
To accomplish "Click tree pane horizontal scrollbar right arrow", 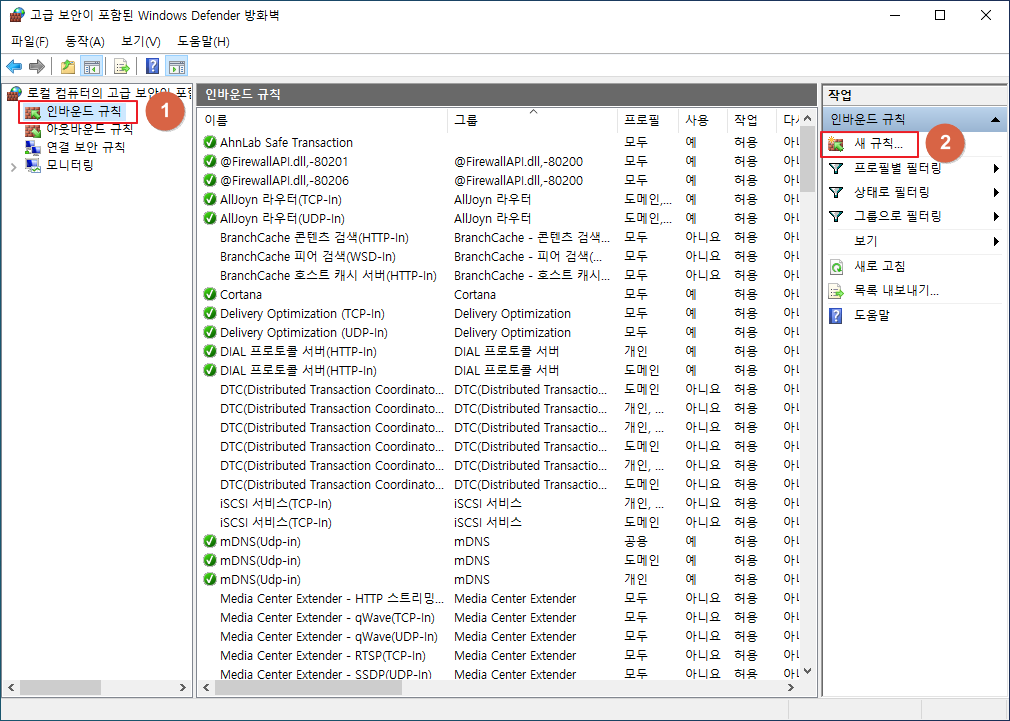I will pyautogui.click(x=183, y=687).
